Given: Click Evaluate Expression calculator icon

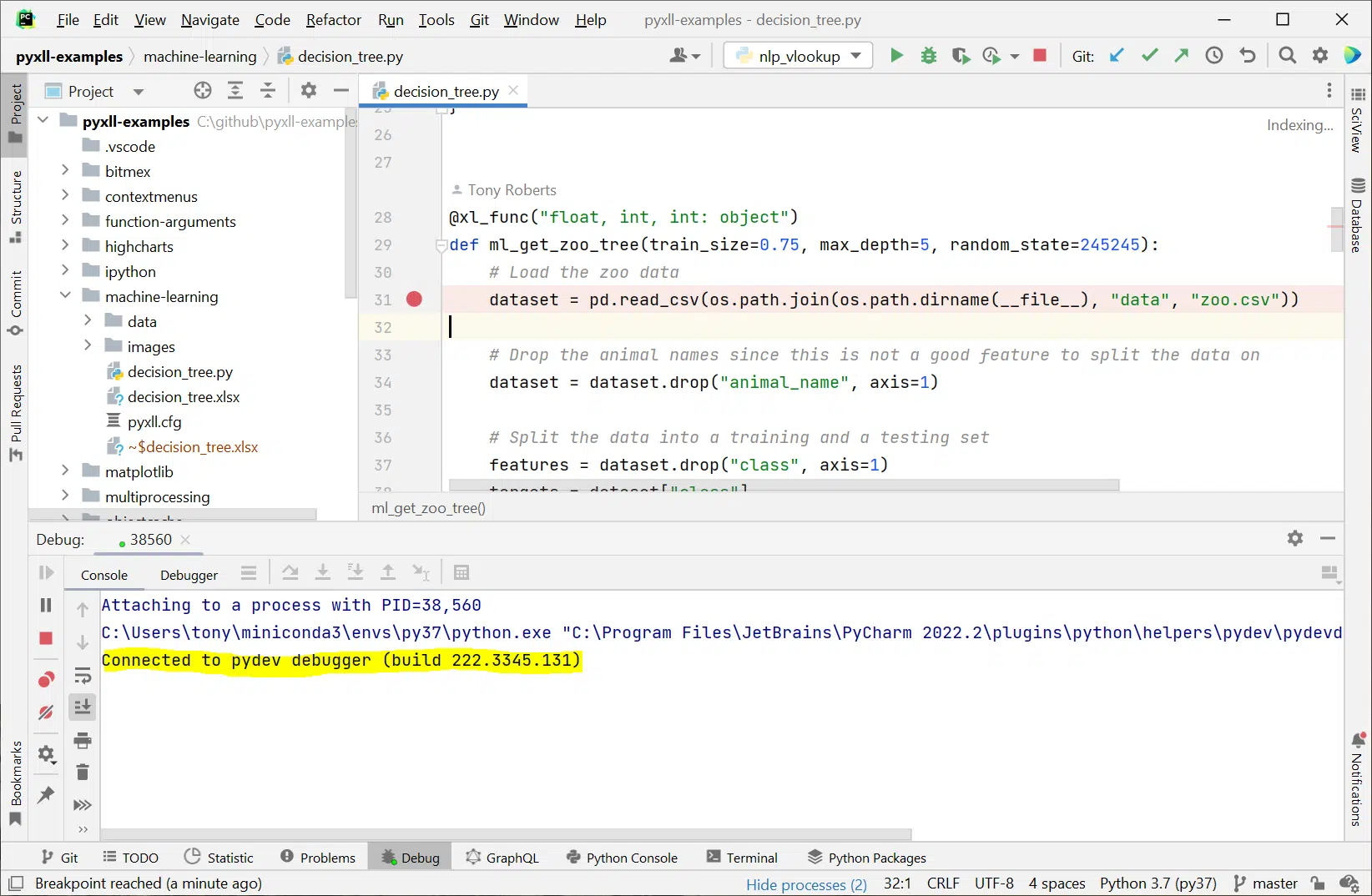Looking at the screenshot, I should pos(462,572).
